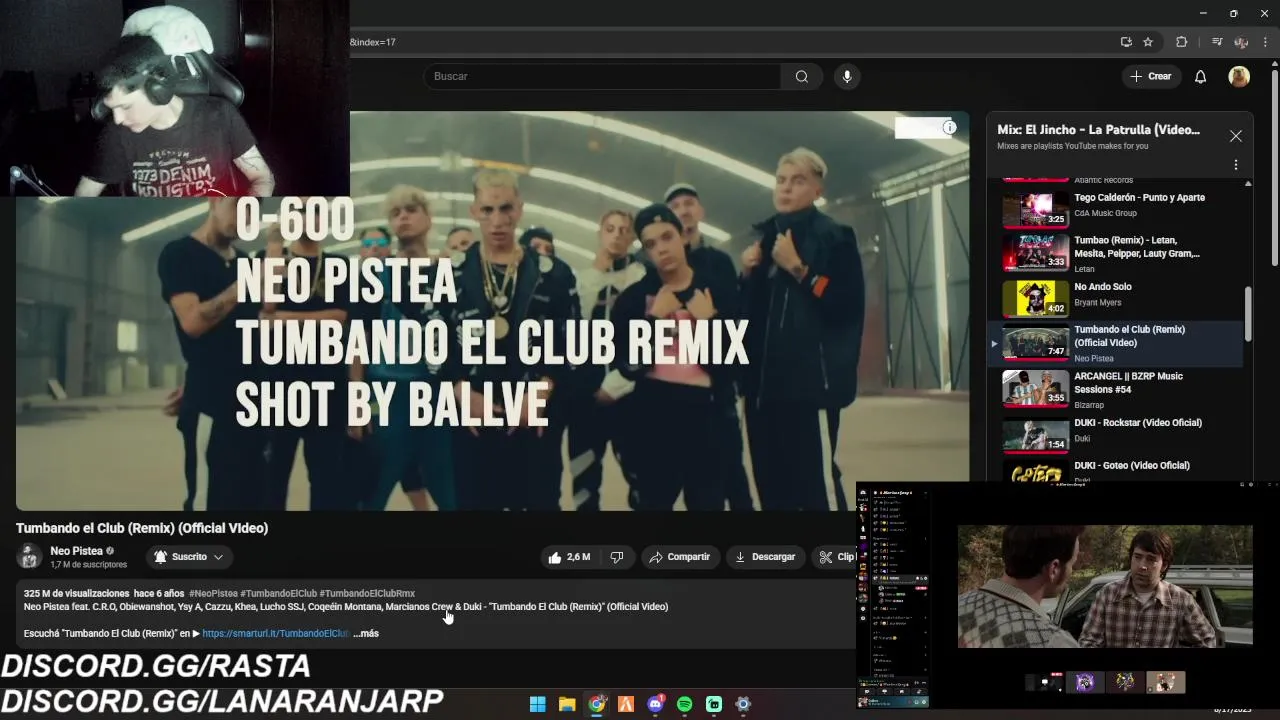Click Descargar download button

(765, 557)
